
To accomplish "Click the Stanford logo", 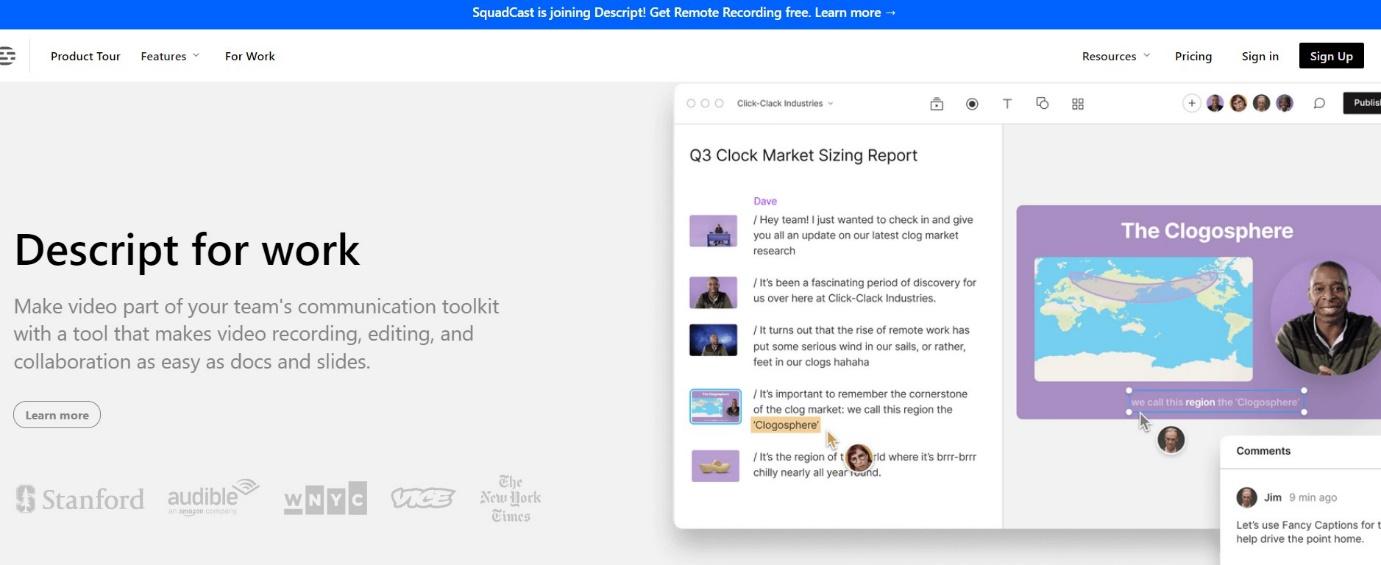I will point(80,498).
